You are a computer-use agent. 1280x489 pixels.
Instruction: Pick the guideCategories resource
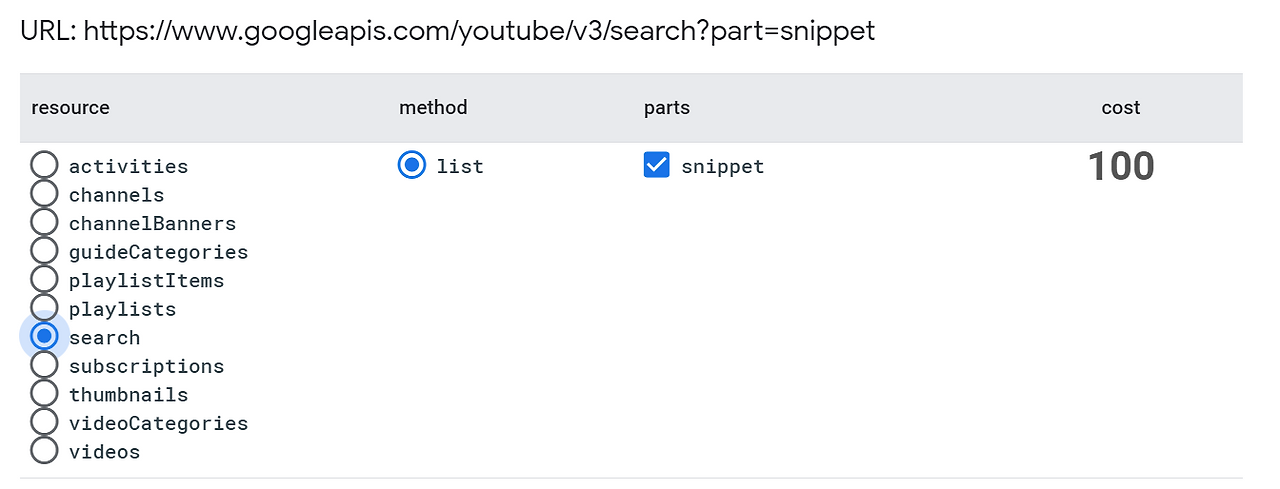44,251
